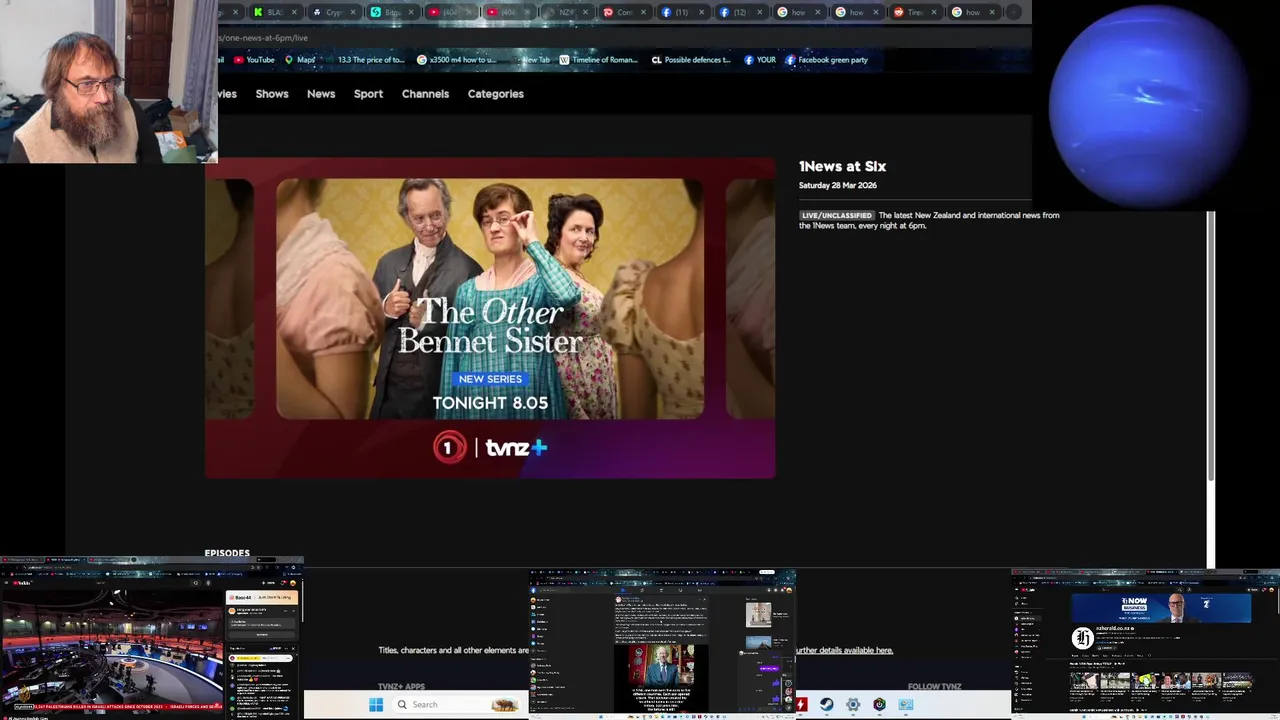Click the TVNZ+ APPS footer heading
Image resolution: width=1280 pixels, height=720 pixels.
(401, 687)
